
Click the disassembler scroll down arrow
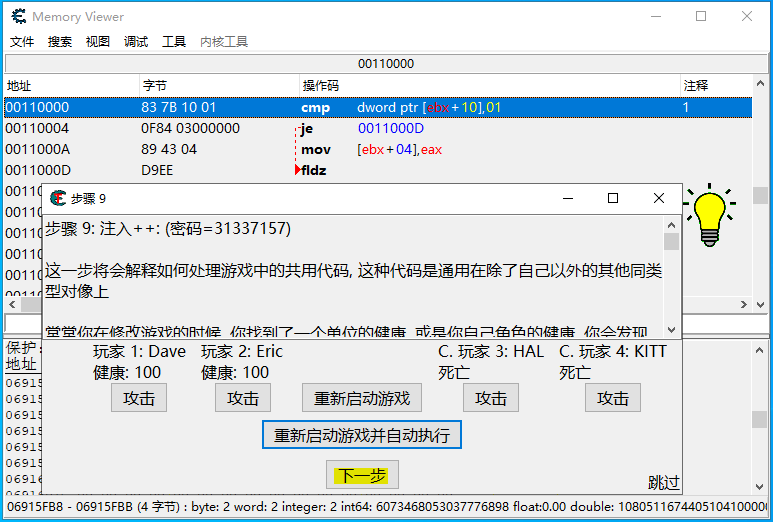click(x=760, y=305)
